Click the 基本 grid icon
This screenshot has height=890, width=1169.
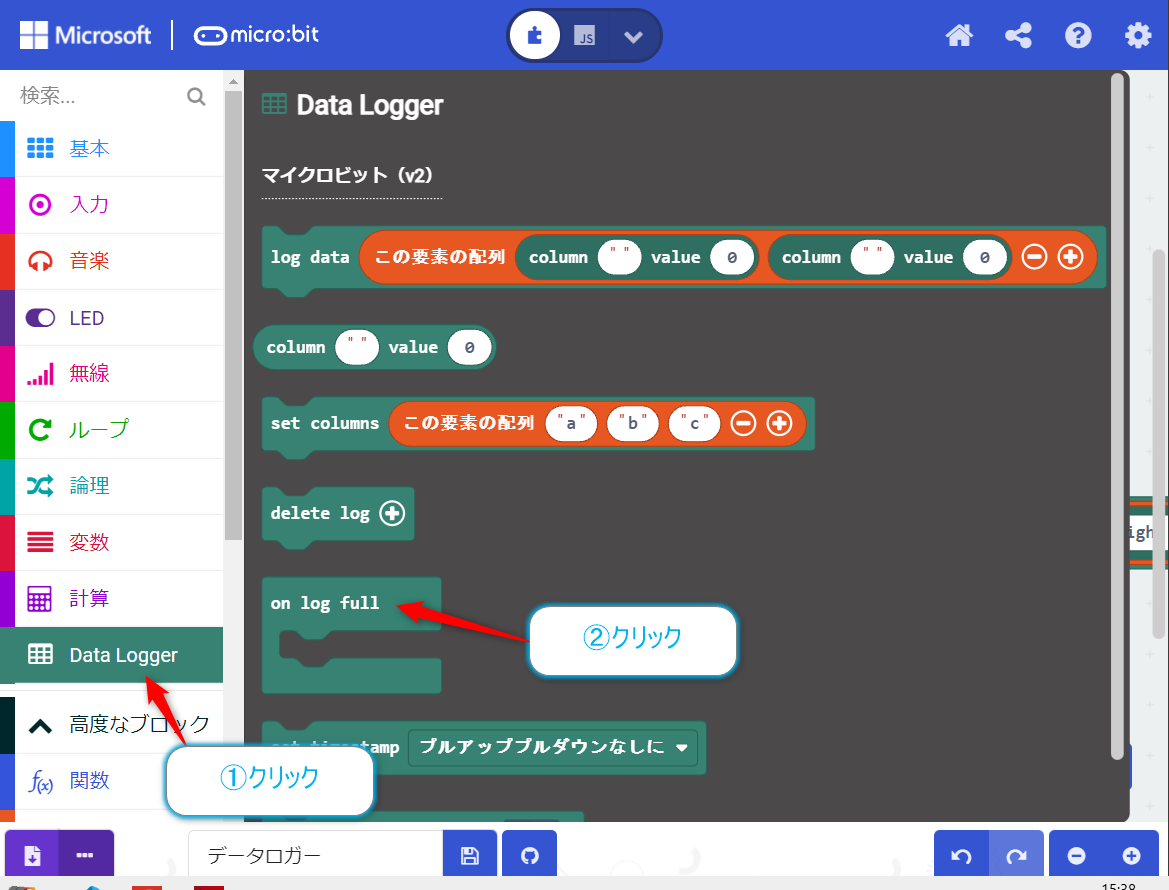[x=40, y=148]
